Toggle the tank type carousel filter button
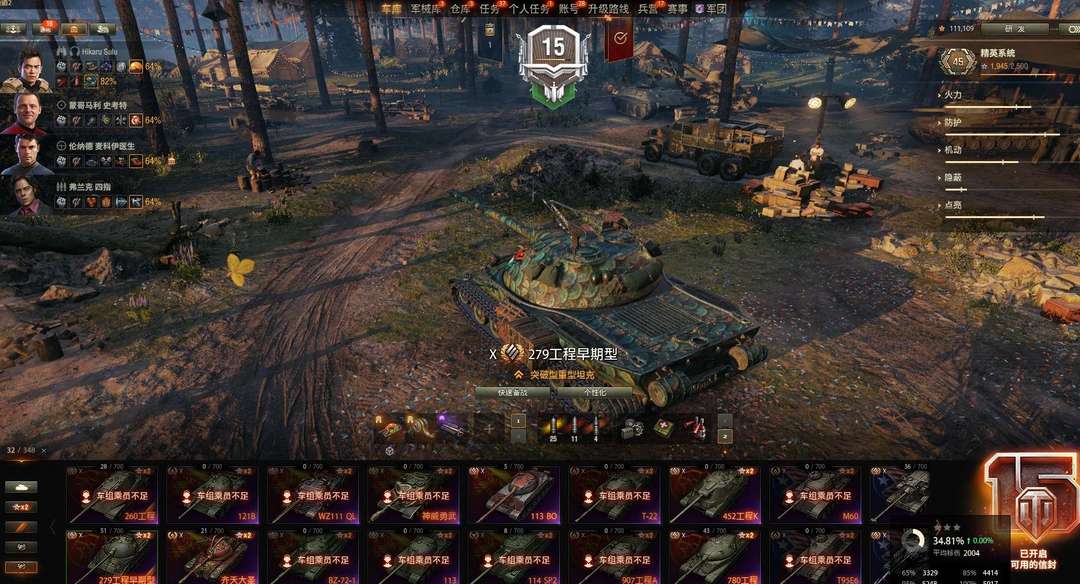The width and height of the screenshot is (1080, 584). (x=21, y=487)
